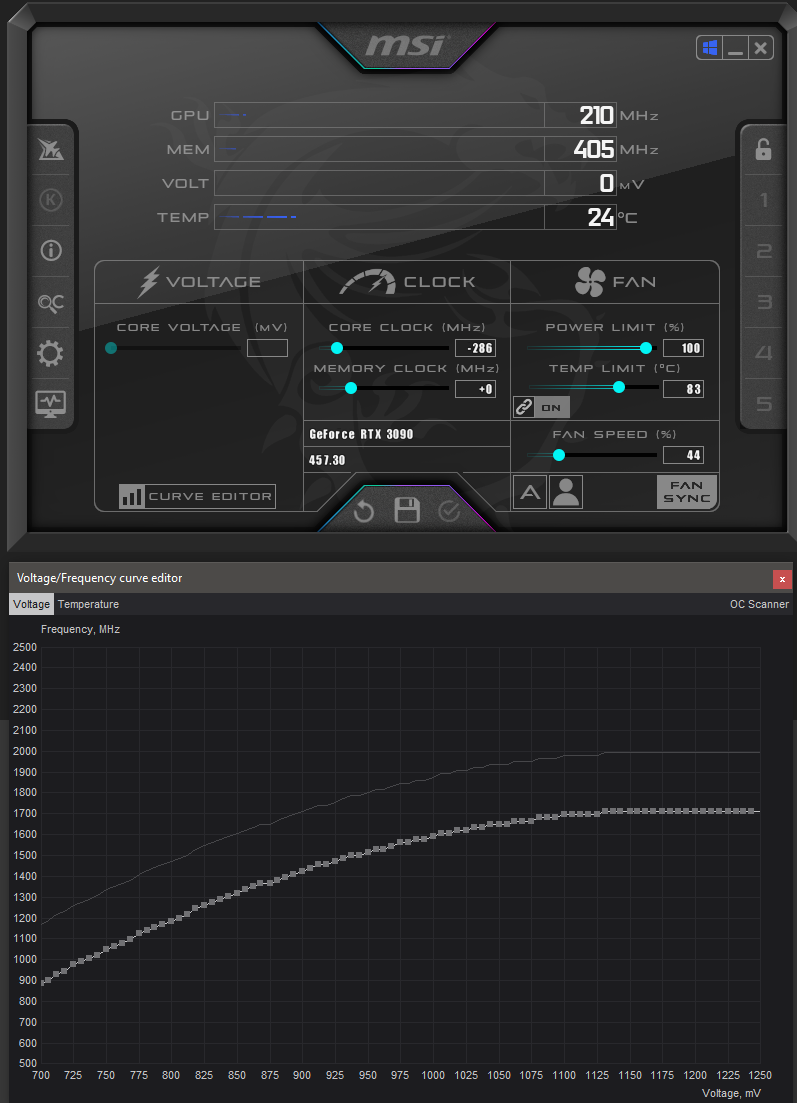This screenshot has height=1103, width=797.
Task: Toggle the power/temp limit link ON button
Action: click(541, 407)
